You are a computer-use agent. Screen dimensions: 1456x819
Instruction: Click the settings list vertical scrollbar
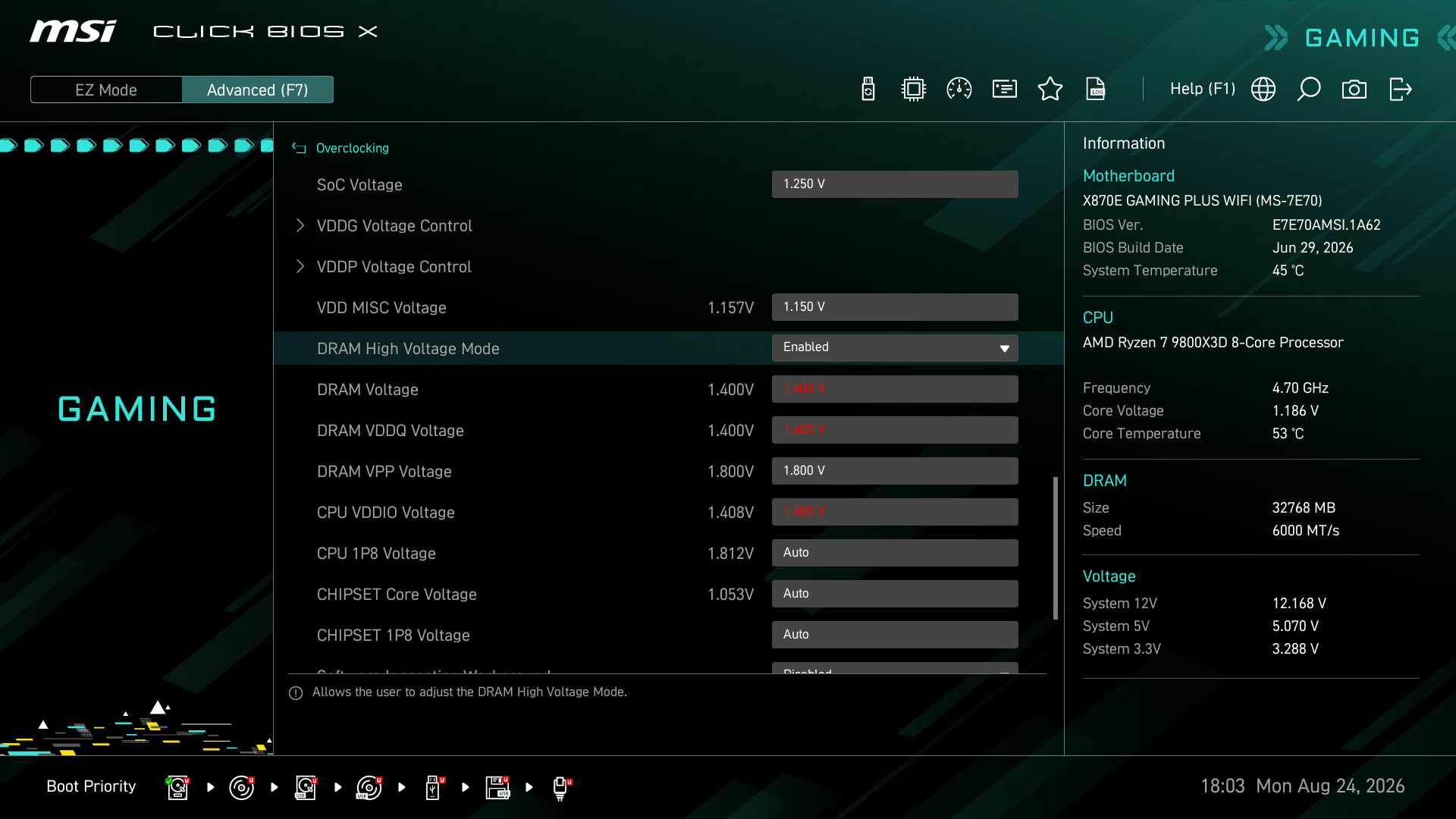pyautogui.click(x=1055, y=548)
